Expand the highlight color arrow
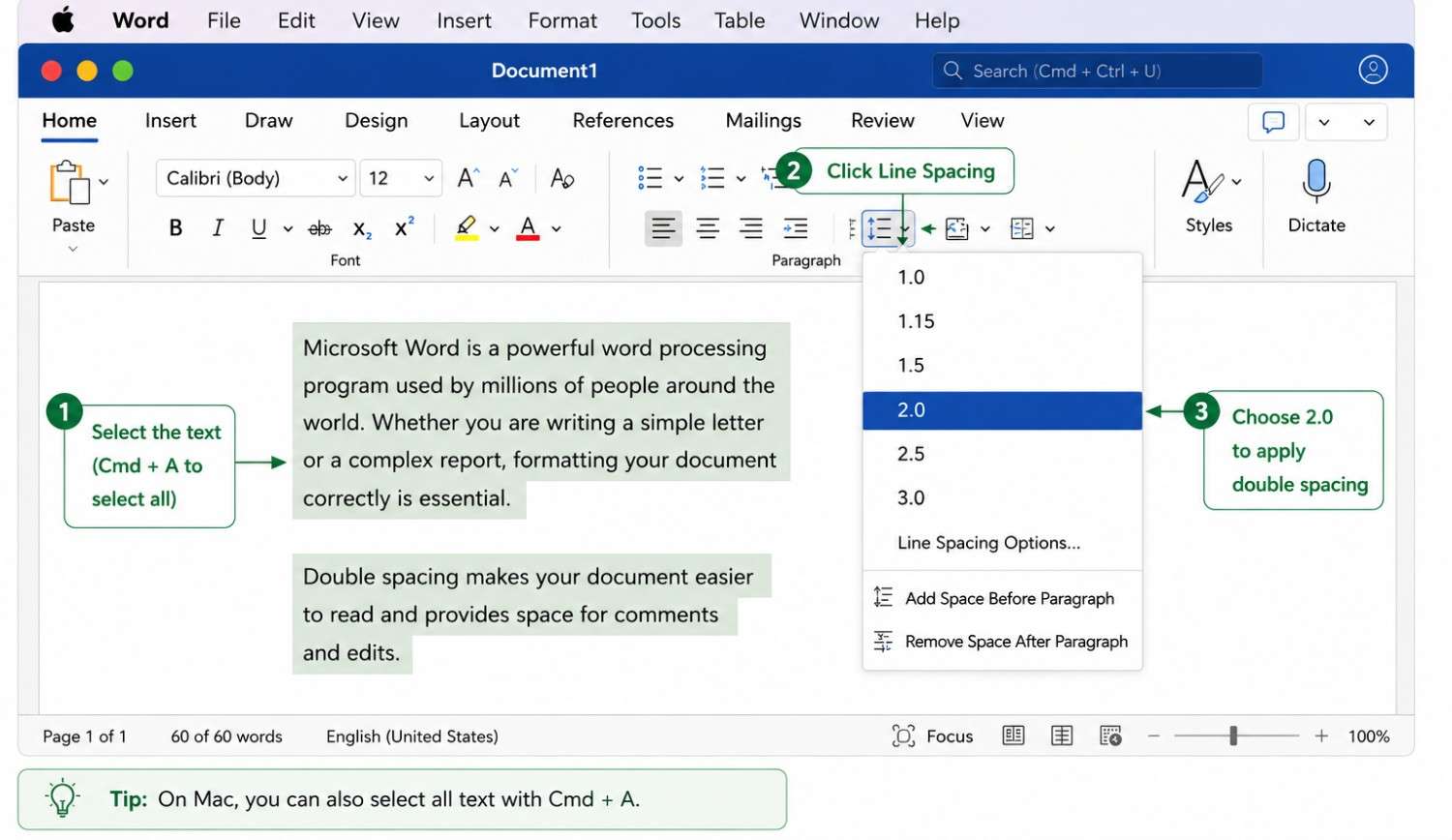 pos(494,229)
